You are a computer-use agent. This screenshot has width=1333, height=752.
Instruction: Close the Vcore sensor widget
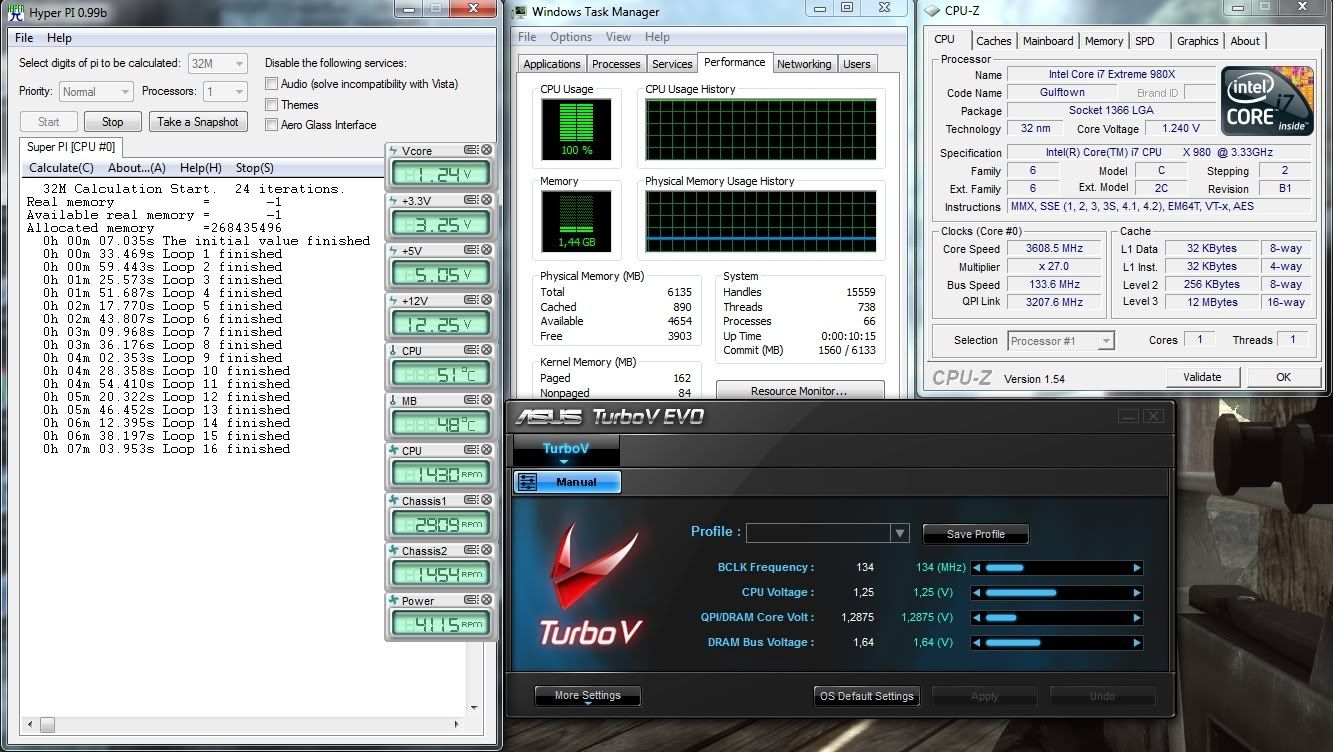(x=486, y=151)
